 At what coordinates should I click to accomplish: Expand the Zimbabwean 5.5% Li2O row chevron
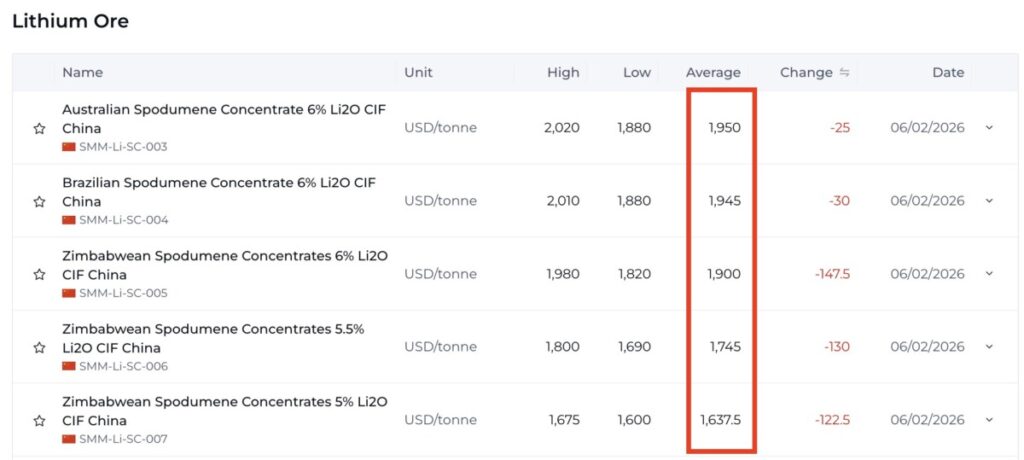[989, 347]
